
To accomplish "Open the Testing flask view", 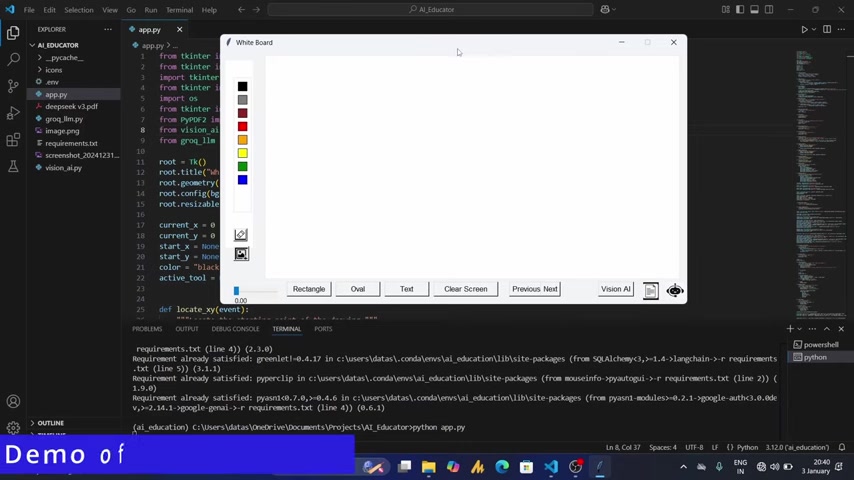I will pyautogui.click(x=13, y=166).
